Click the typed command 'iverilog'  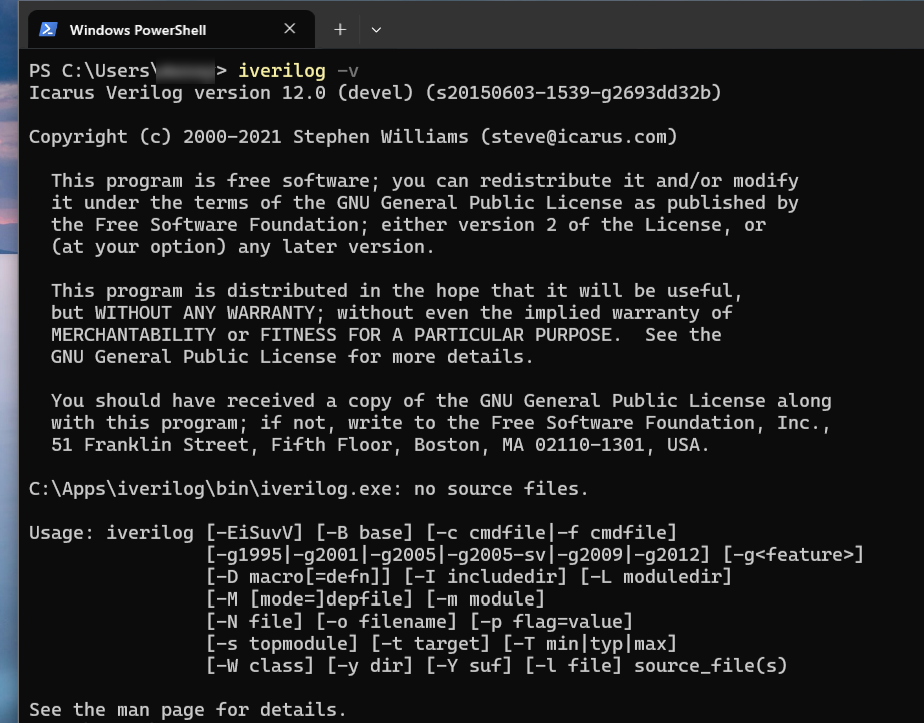282,71
